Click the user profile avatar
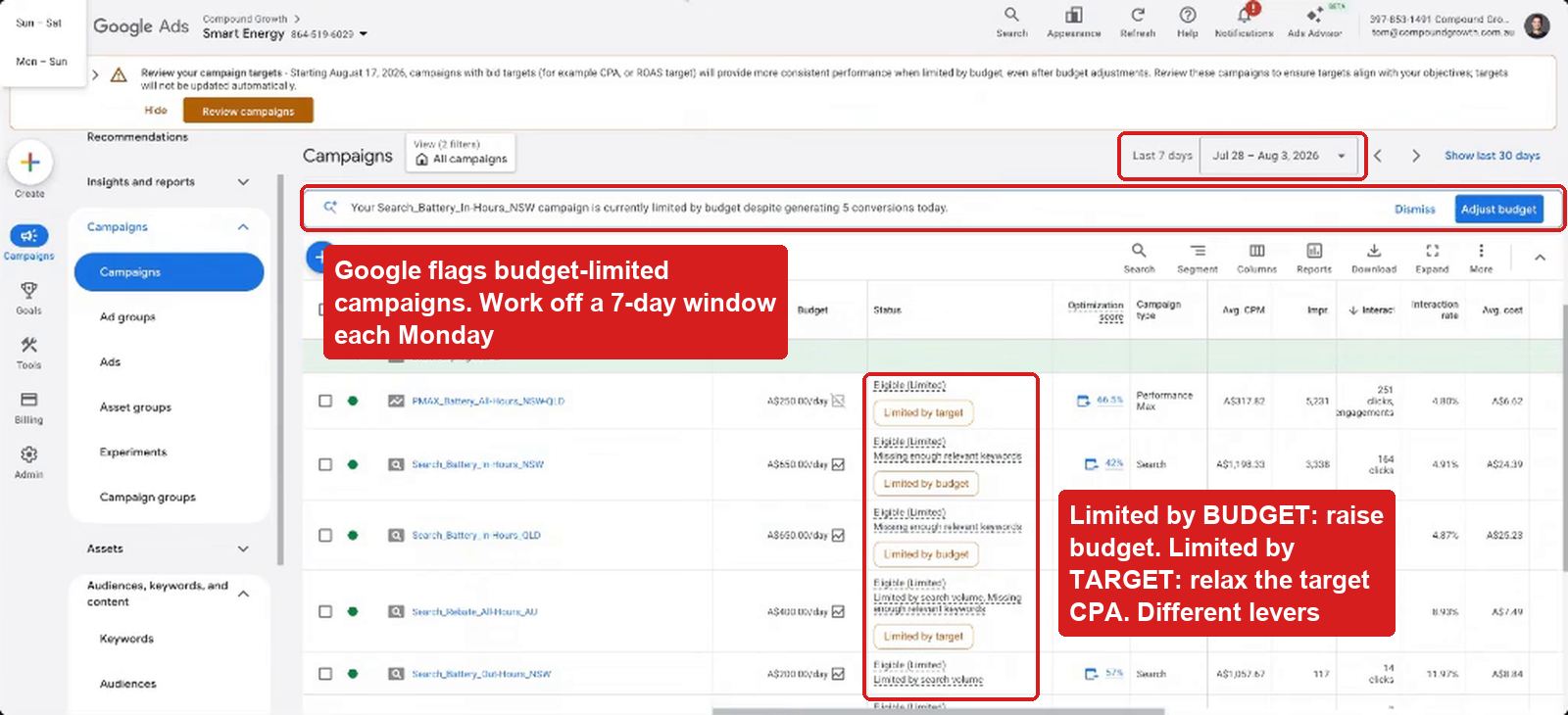The height and width of the screenshot is (715, 1568). pyautogui.click(x=1537, y=25)
